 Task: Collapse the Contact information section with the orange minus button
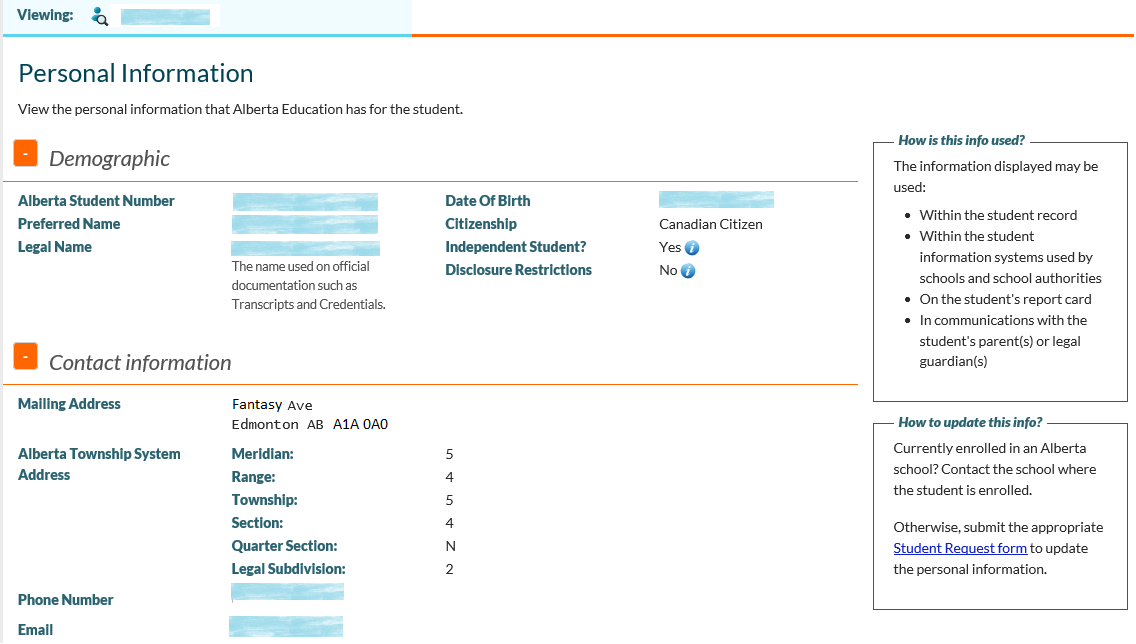[26, 356]
